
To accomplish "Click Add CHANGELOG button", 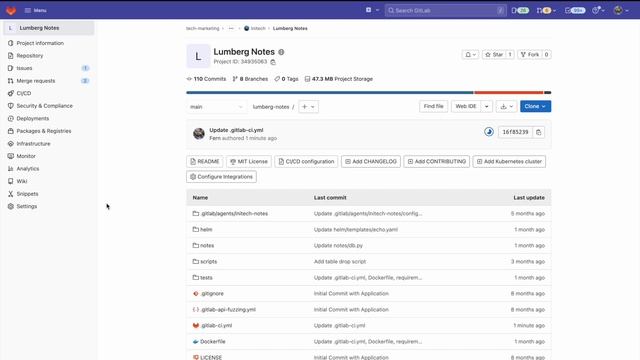I will [371, 162].
